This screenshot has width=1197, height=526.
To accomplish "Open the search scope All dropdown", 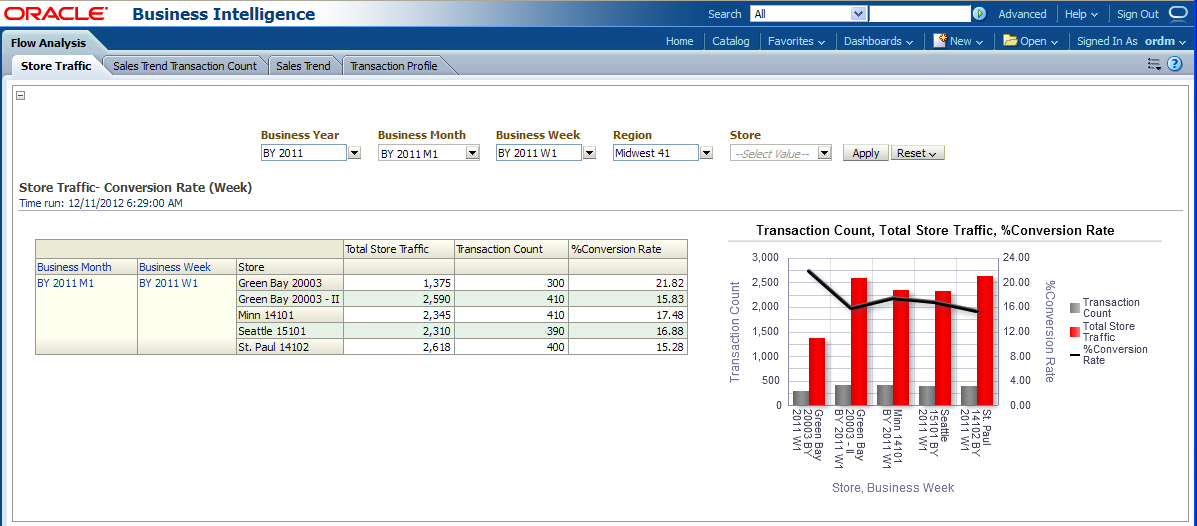I will pyautogui.click(x=858, y=14).
